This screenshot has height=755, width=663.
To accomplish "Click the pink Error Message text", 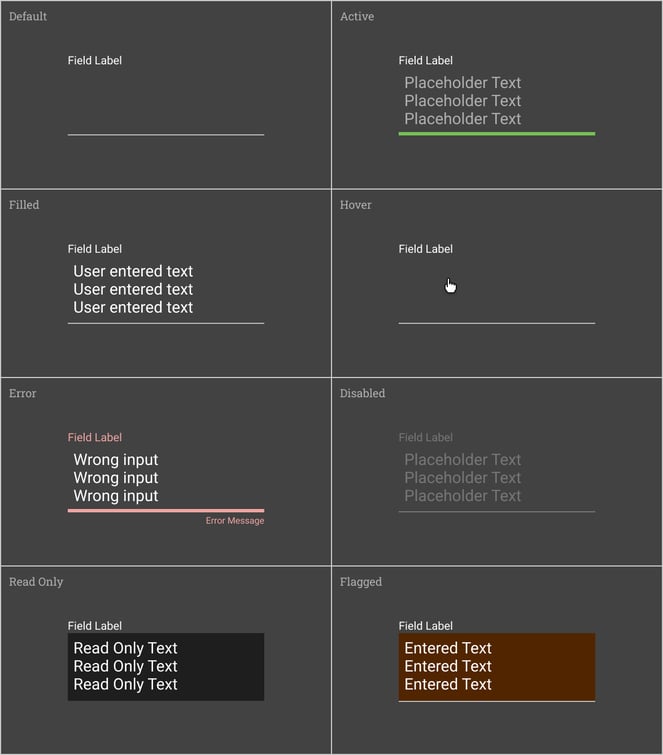I will (x=235, y=521).
